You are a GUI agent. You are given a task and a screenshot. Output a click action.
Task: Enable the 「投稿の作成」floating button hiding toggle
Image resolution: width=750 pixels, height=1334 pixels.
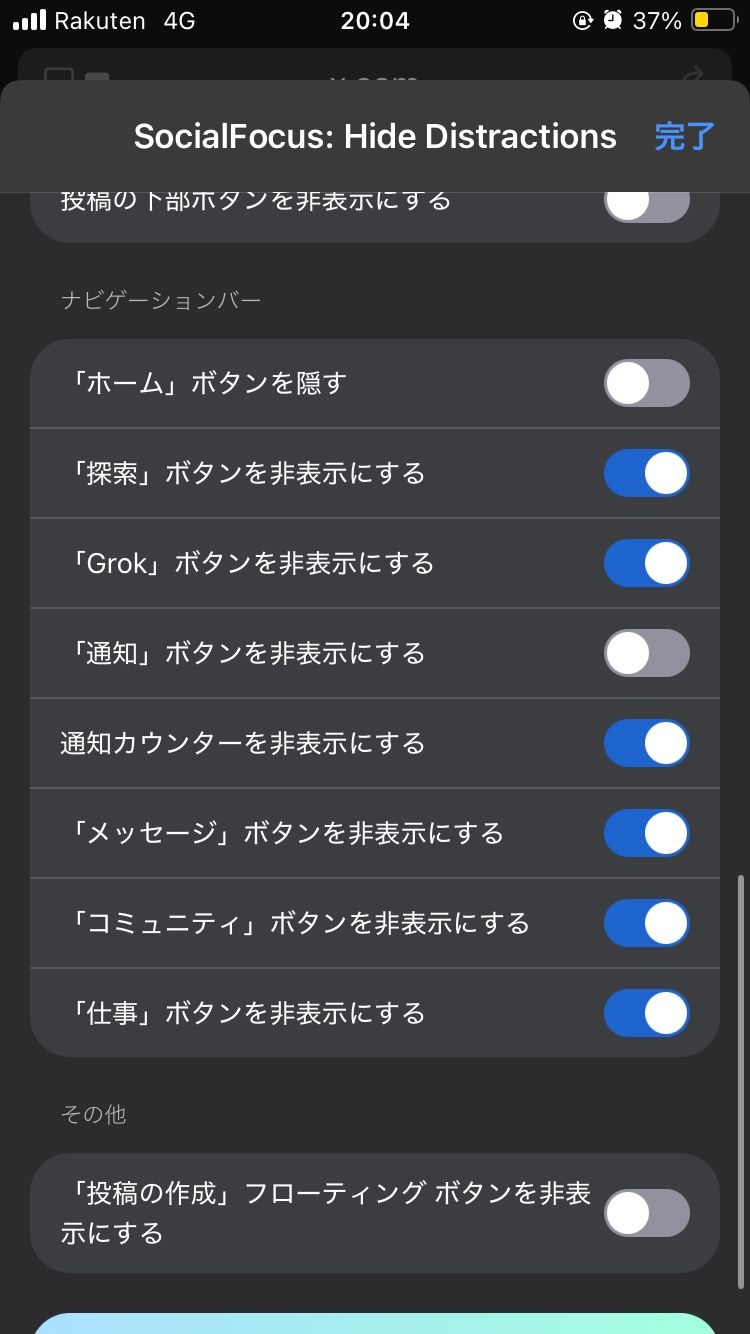(x=646, y=1213)
